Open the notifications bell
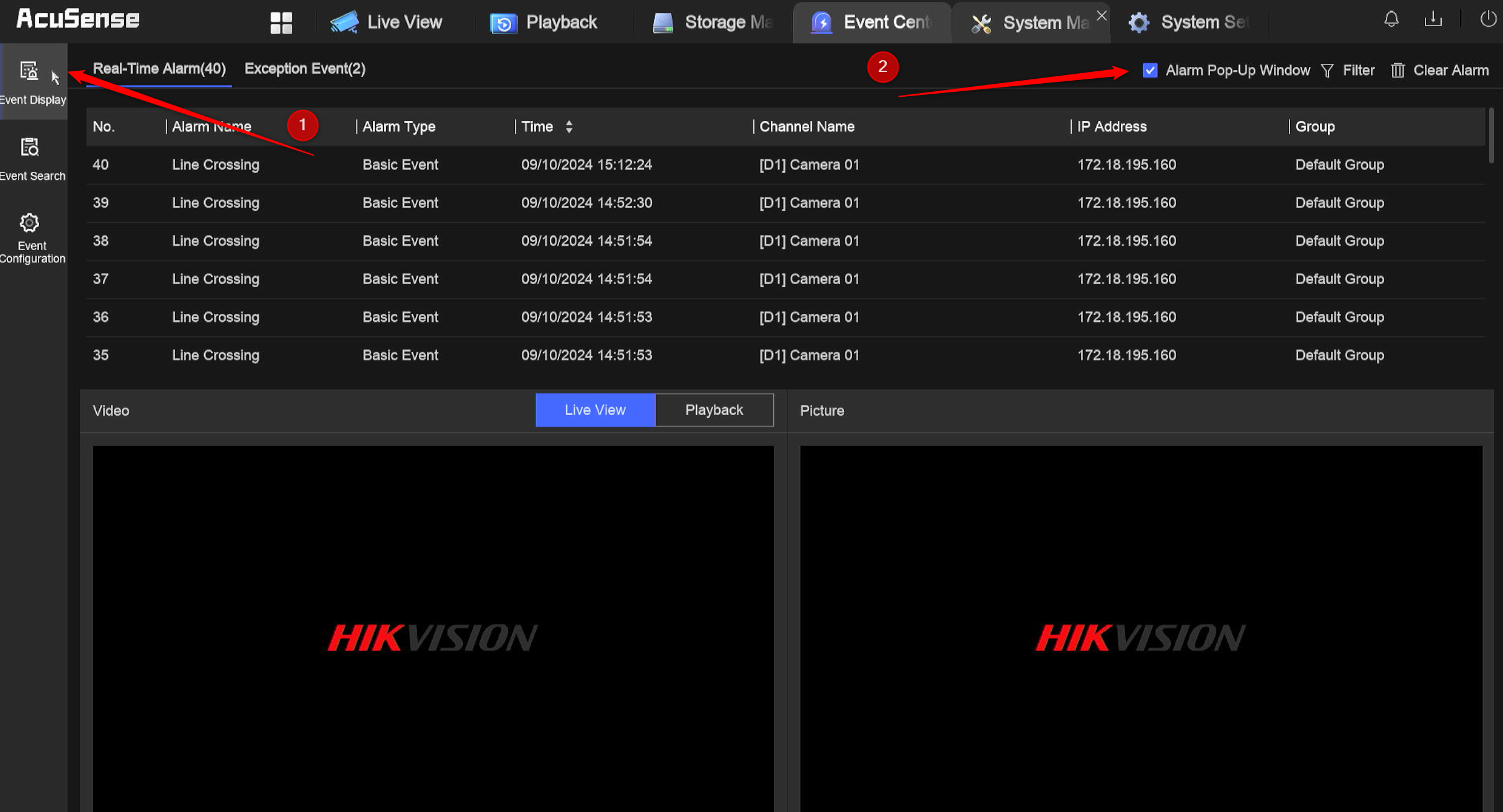Image resolution: width=1503 pixels, height=812 pixels. coord(1391,19)
